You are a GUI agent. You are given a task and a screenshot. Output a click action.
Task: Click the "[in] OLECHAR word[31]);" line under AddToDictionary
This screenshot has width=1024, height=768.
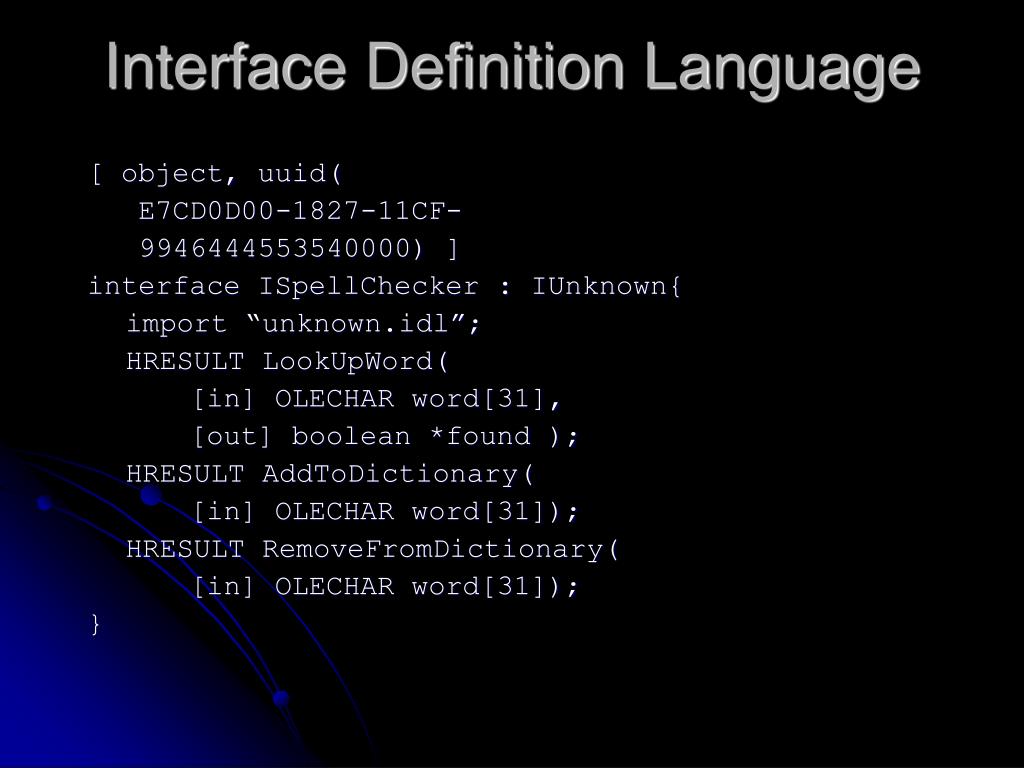386,511
